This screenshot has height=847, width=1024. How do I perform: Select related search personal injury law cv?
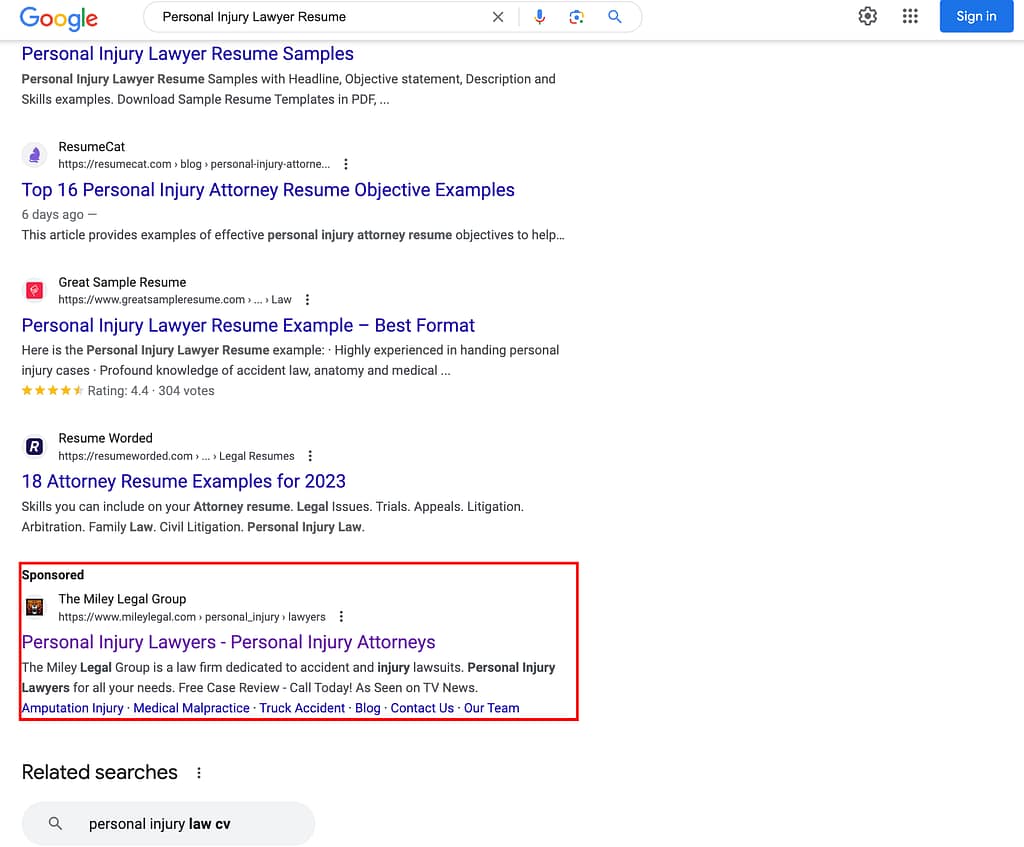(x=168, y=824)
